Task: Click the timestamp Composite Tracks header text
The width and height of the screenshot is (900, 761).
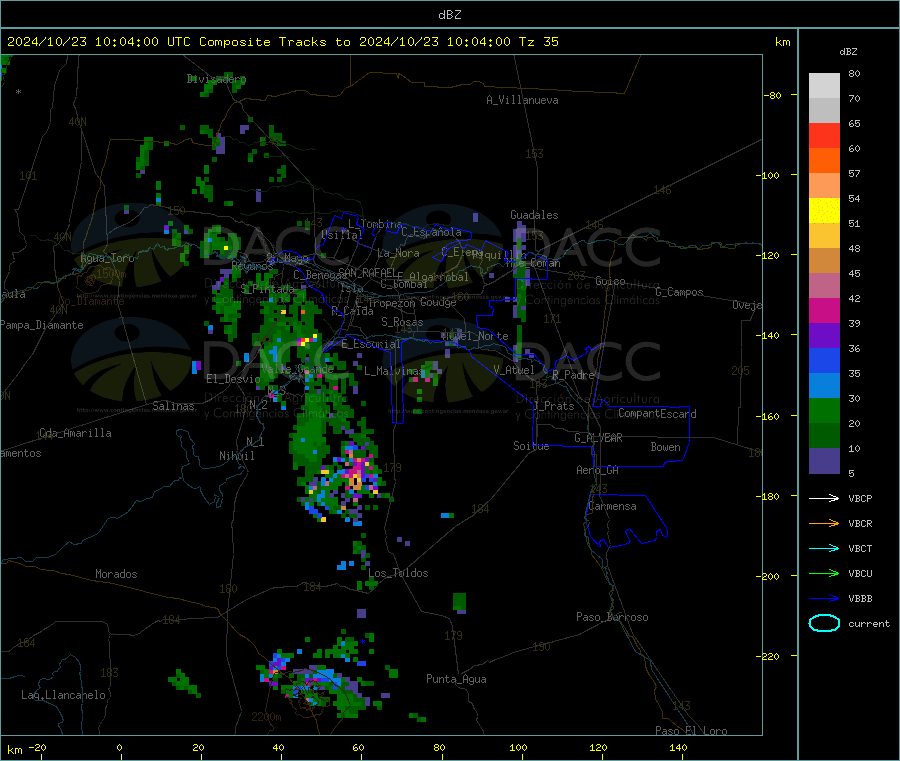Action: pyautogui.click(x=283, y=42)
